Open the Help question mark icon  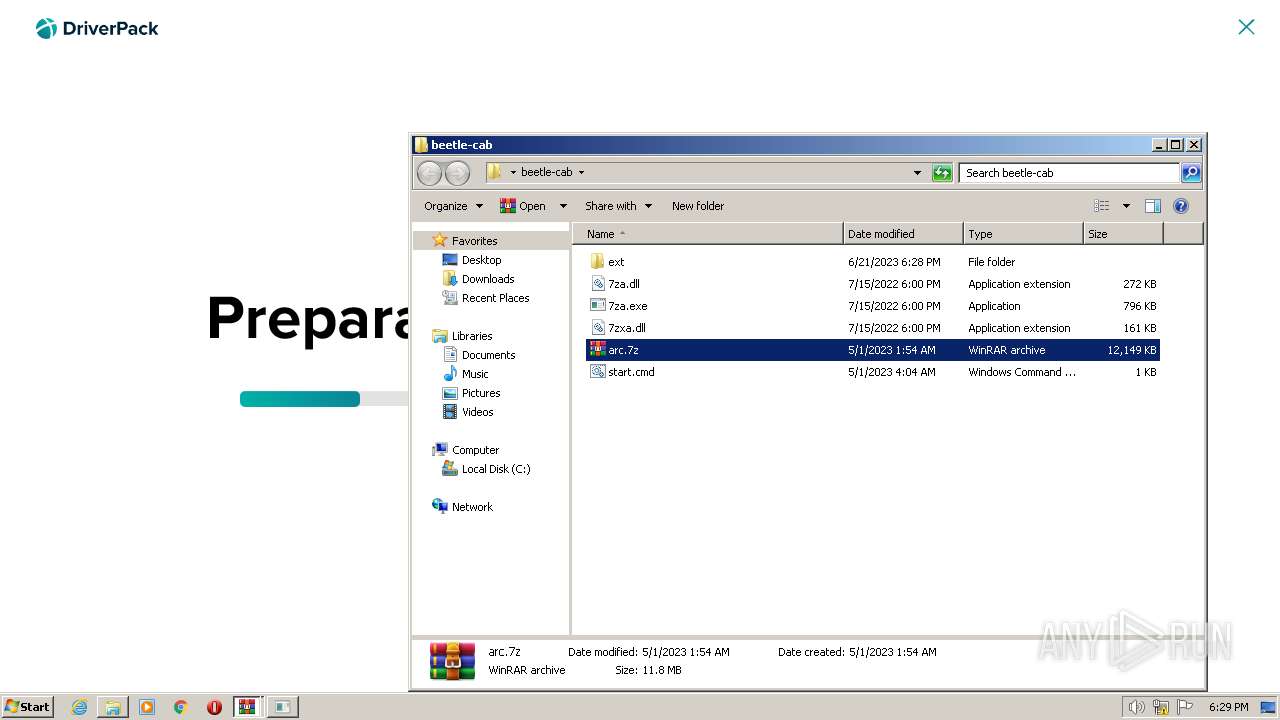click(x=1181, y=206)
